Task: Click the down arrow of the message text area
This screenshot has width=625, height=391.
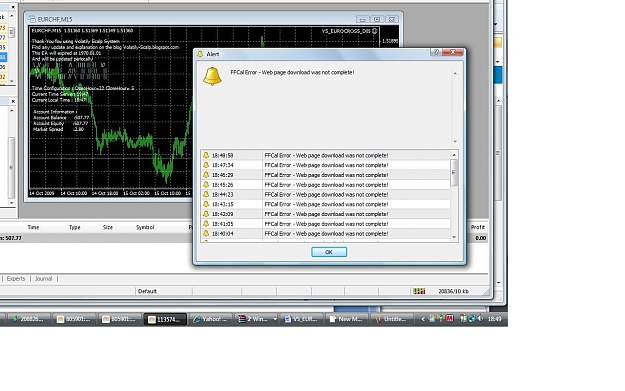Action: 455,141
